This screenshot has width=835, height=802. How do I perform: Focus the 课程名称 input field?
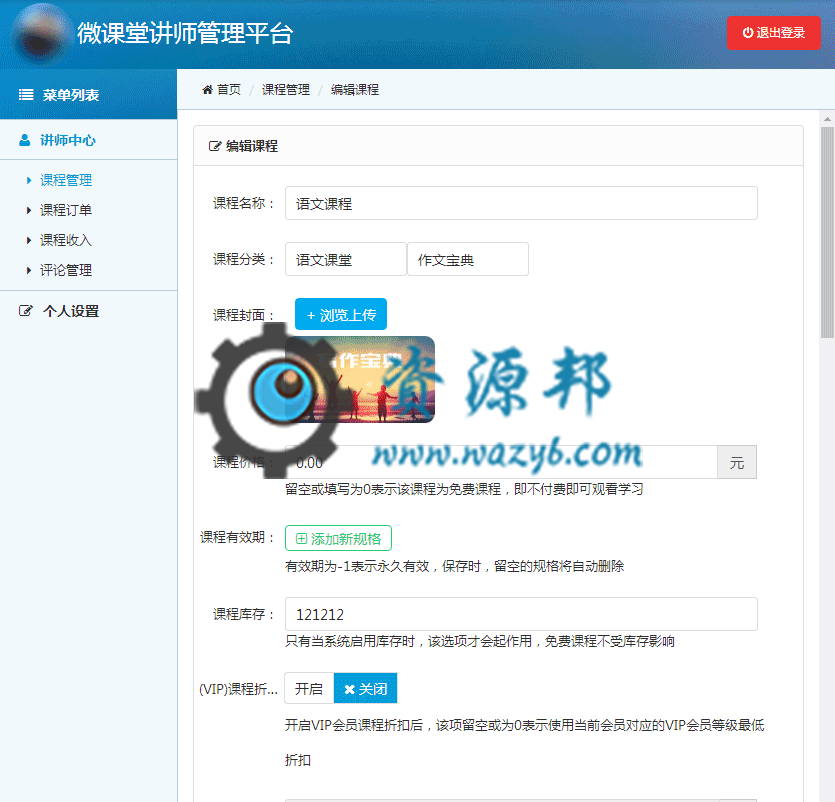[521, 203]
